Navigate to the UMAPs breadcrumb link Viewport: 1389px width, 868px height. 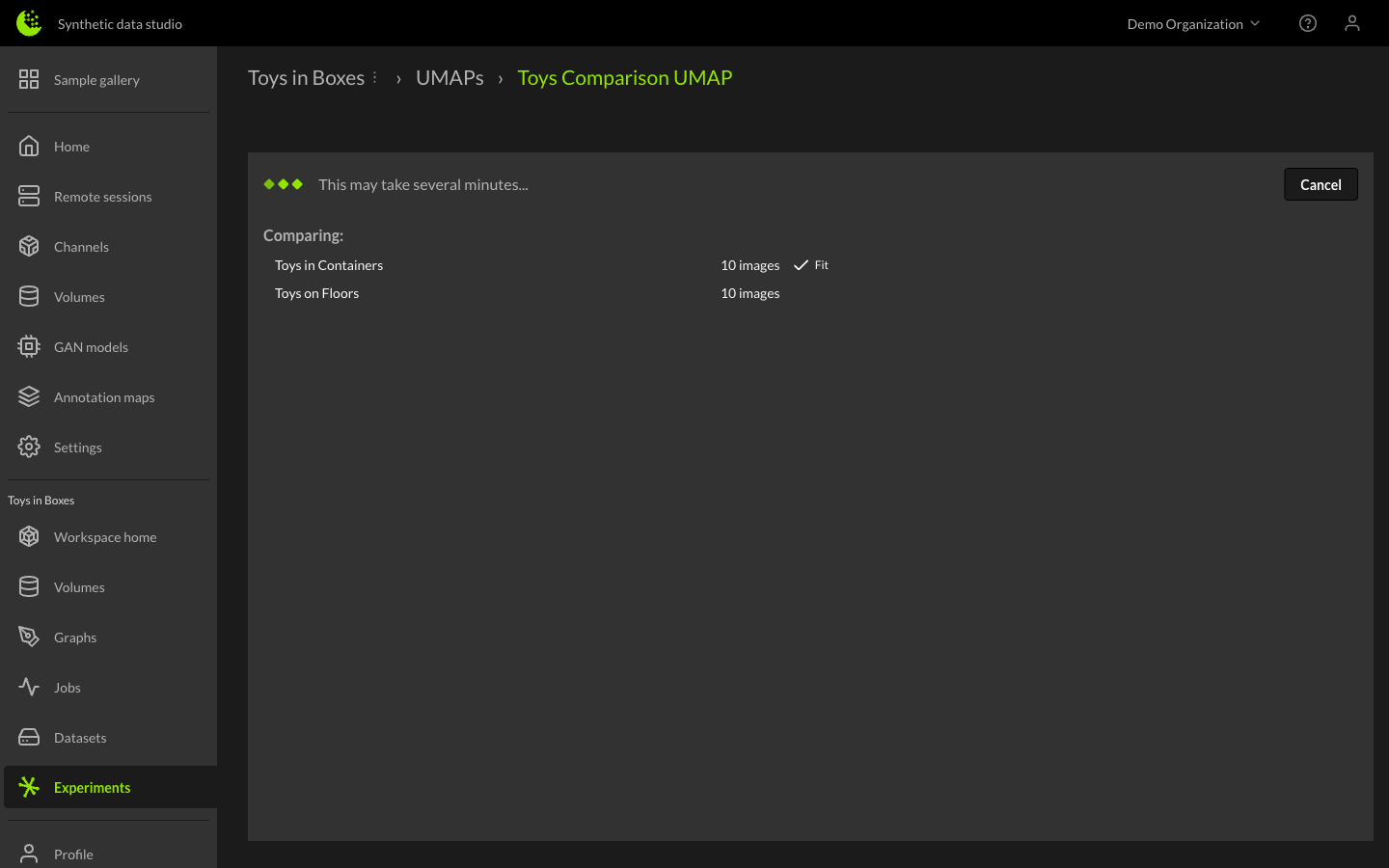click(449, 78)
